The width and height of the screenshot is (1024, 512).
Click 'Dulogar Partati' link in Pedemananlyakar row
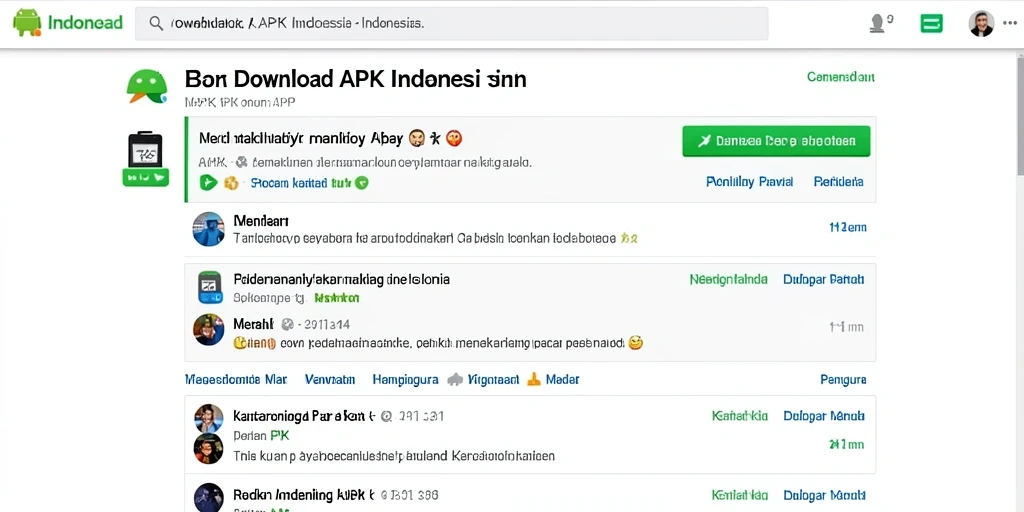tap(824, 280)
